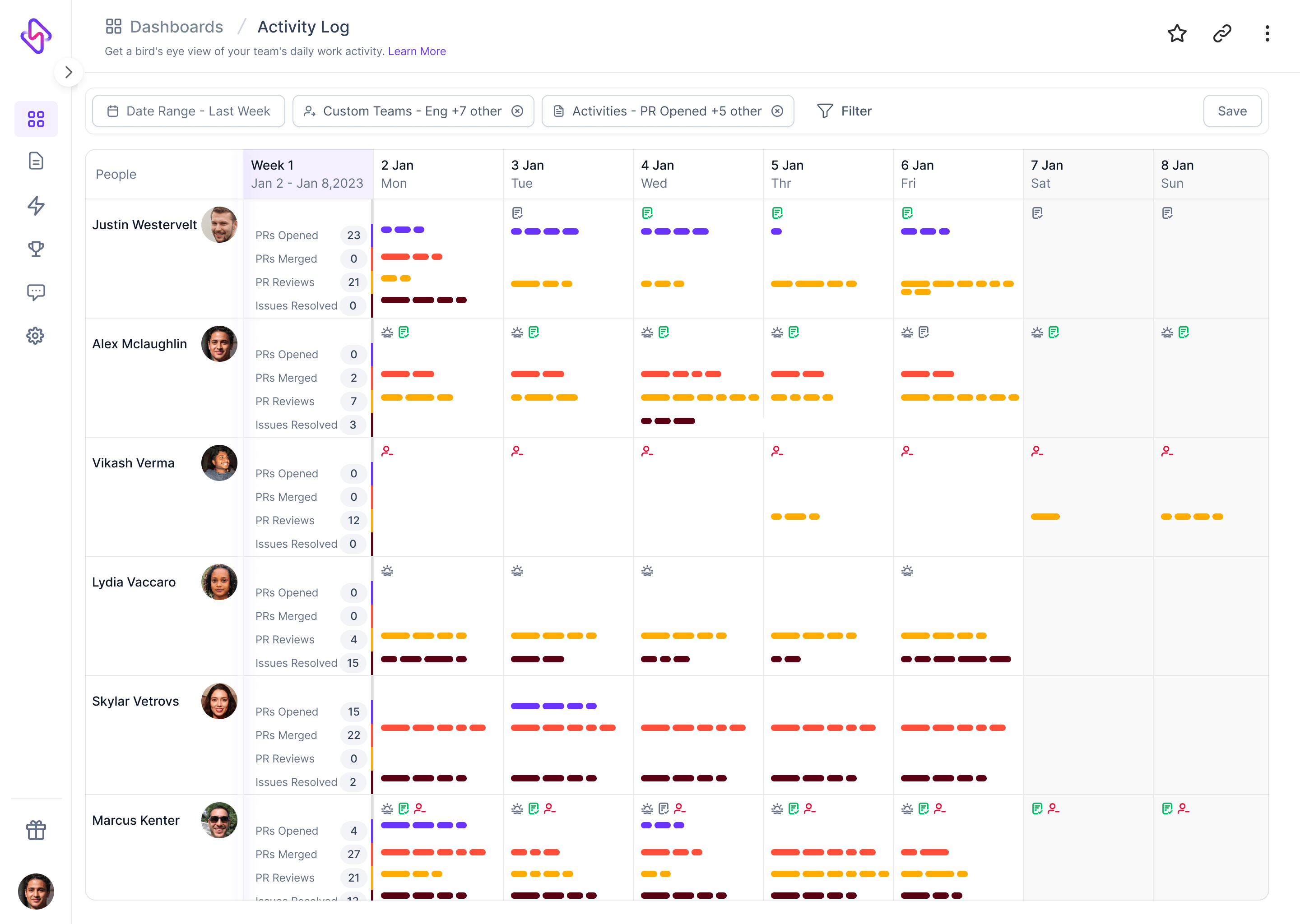
Task: Click the Save button
Action: (x=1232, y=111)
